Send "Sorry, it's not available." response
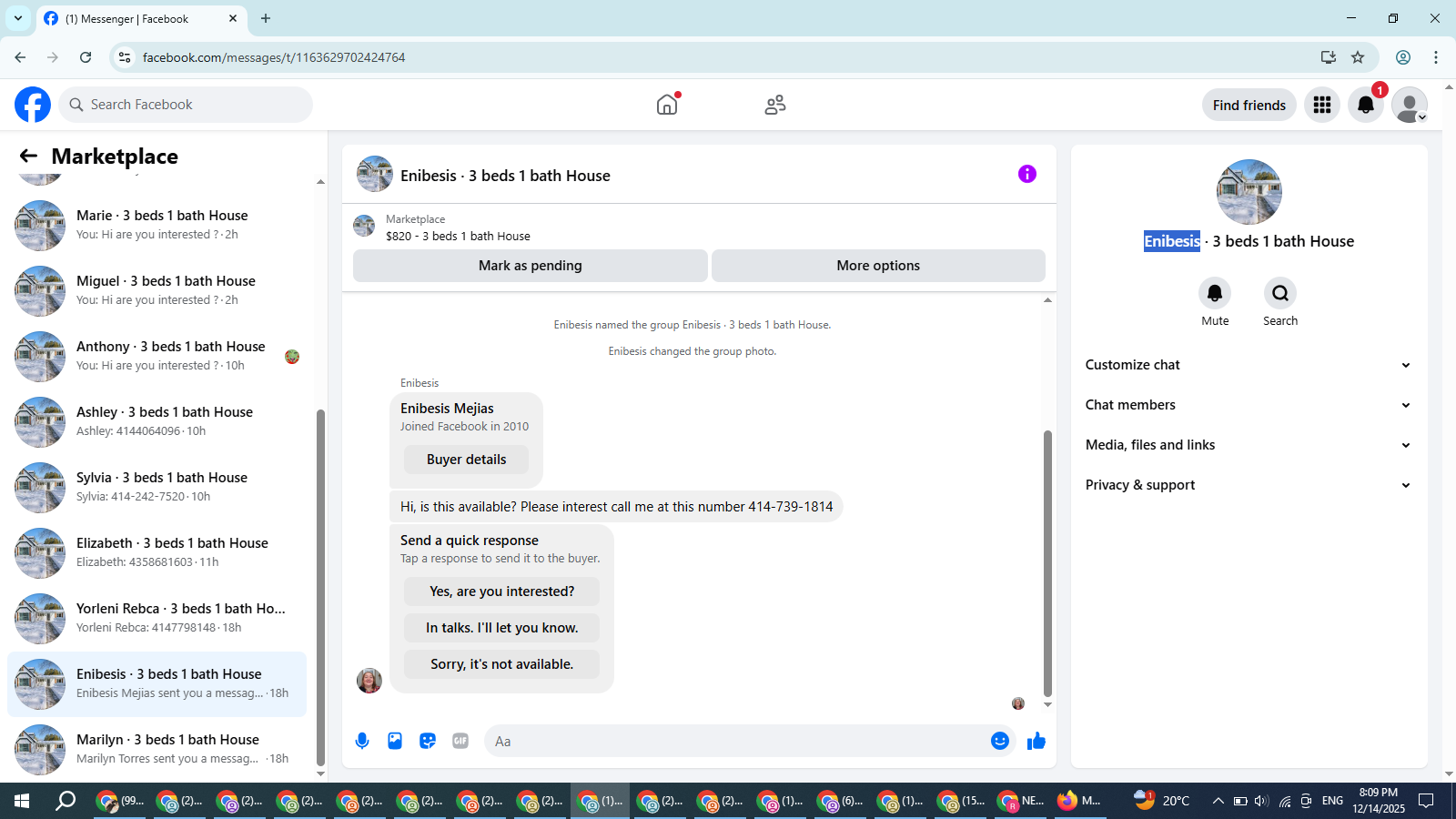This screenshot has height=819, width=1456. pos(501,664)
